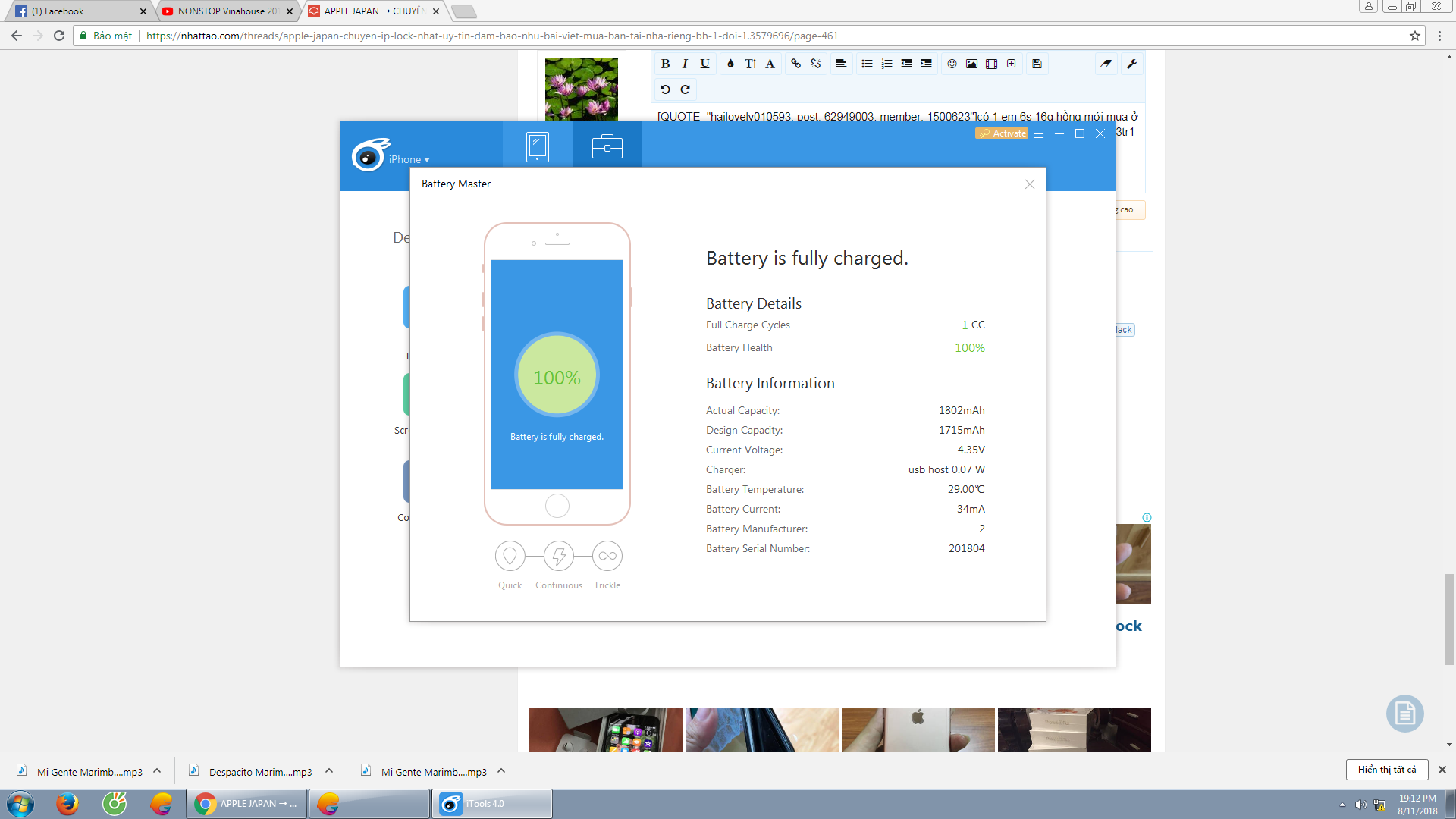Image resolution: width=1456 pixels, height=819 pixels.
Task: Insert a smiley emoticon in the editor
Action: click(952, 64)
